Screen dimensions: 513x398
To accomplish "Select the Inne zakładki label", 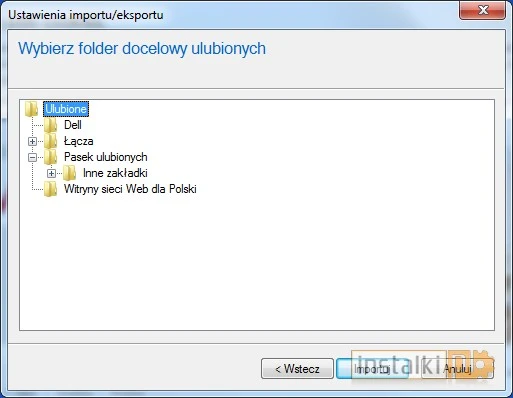I will 115,173.
